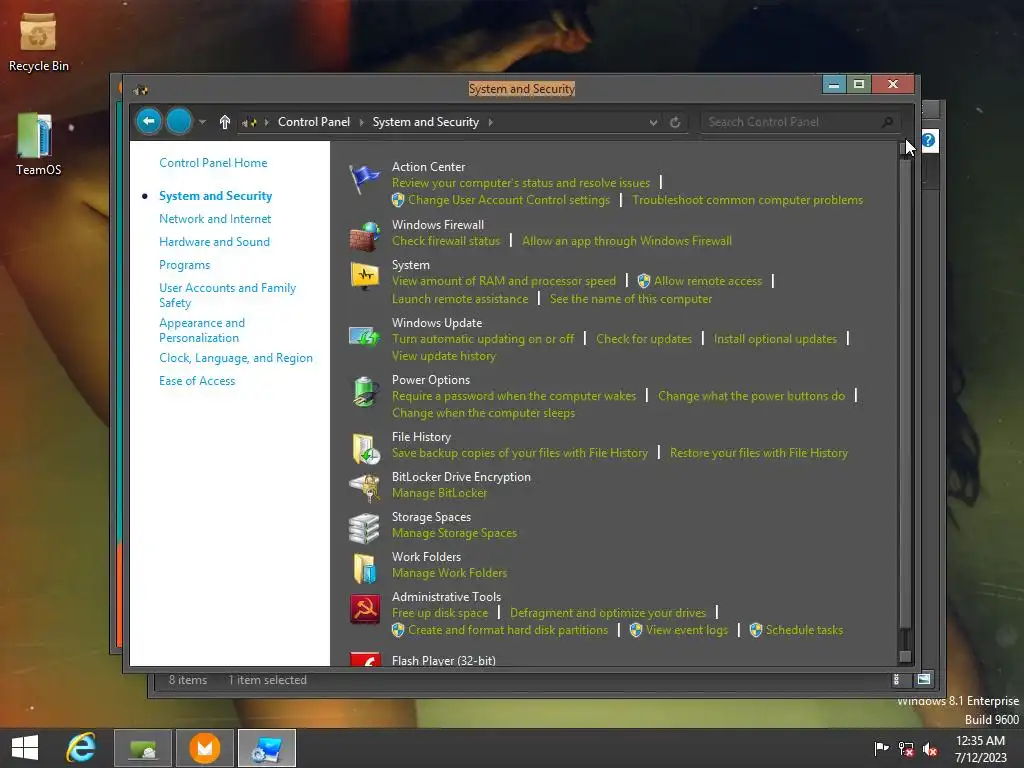Open the Flash Player (32-bit) icon
The image size is (1024, 768).
click(x=364, y=659)
